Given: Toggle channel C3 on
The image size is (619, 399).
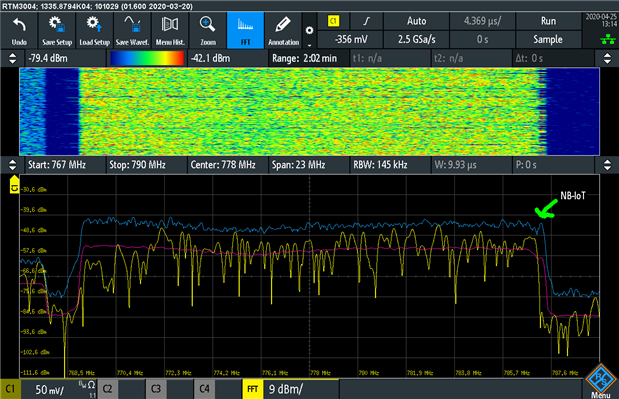Looking at the screenshot, I should pos(156,389).
